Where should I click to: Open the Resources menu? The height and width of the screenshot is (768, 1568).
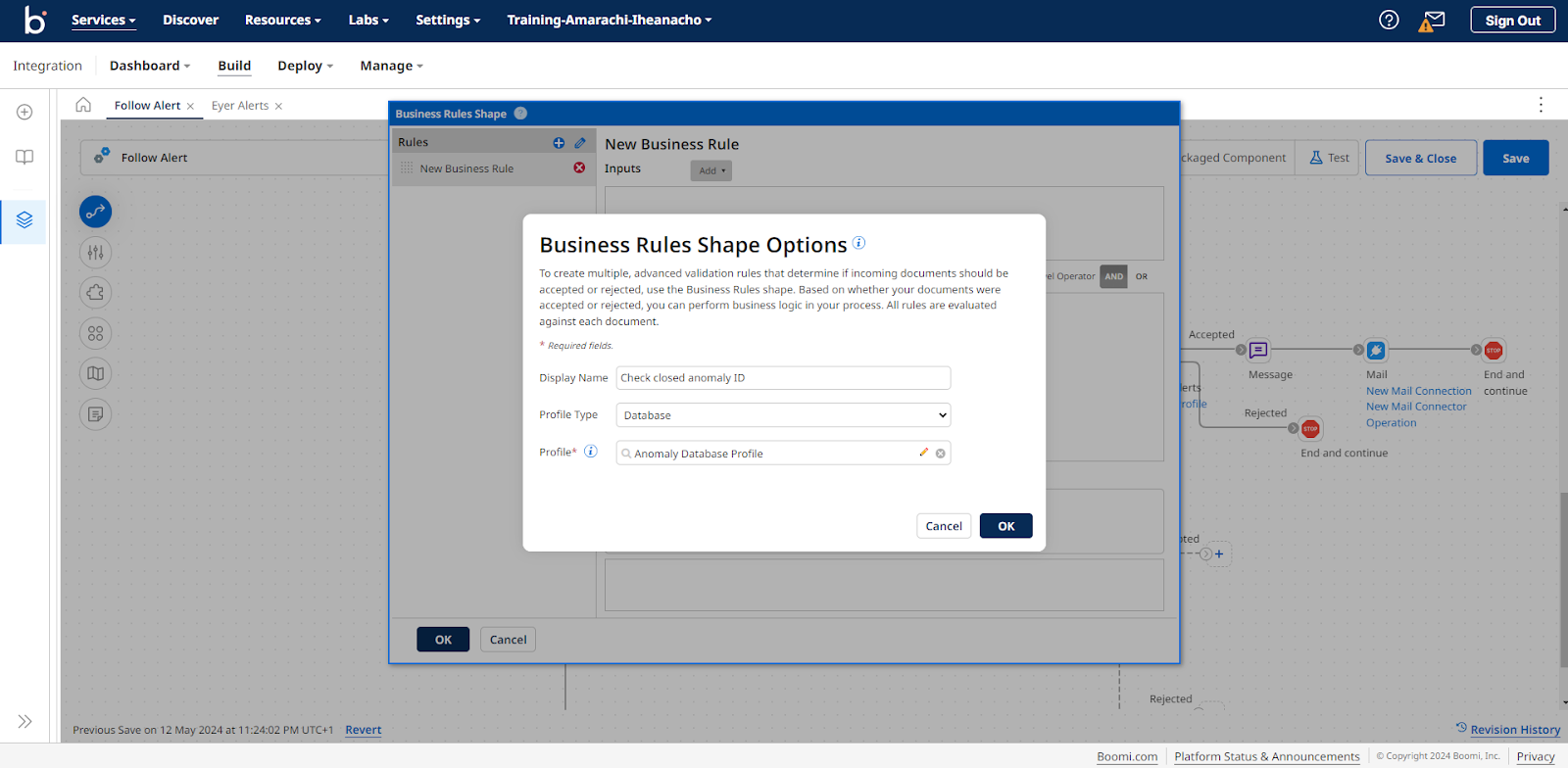282,20
